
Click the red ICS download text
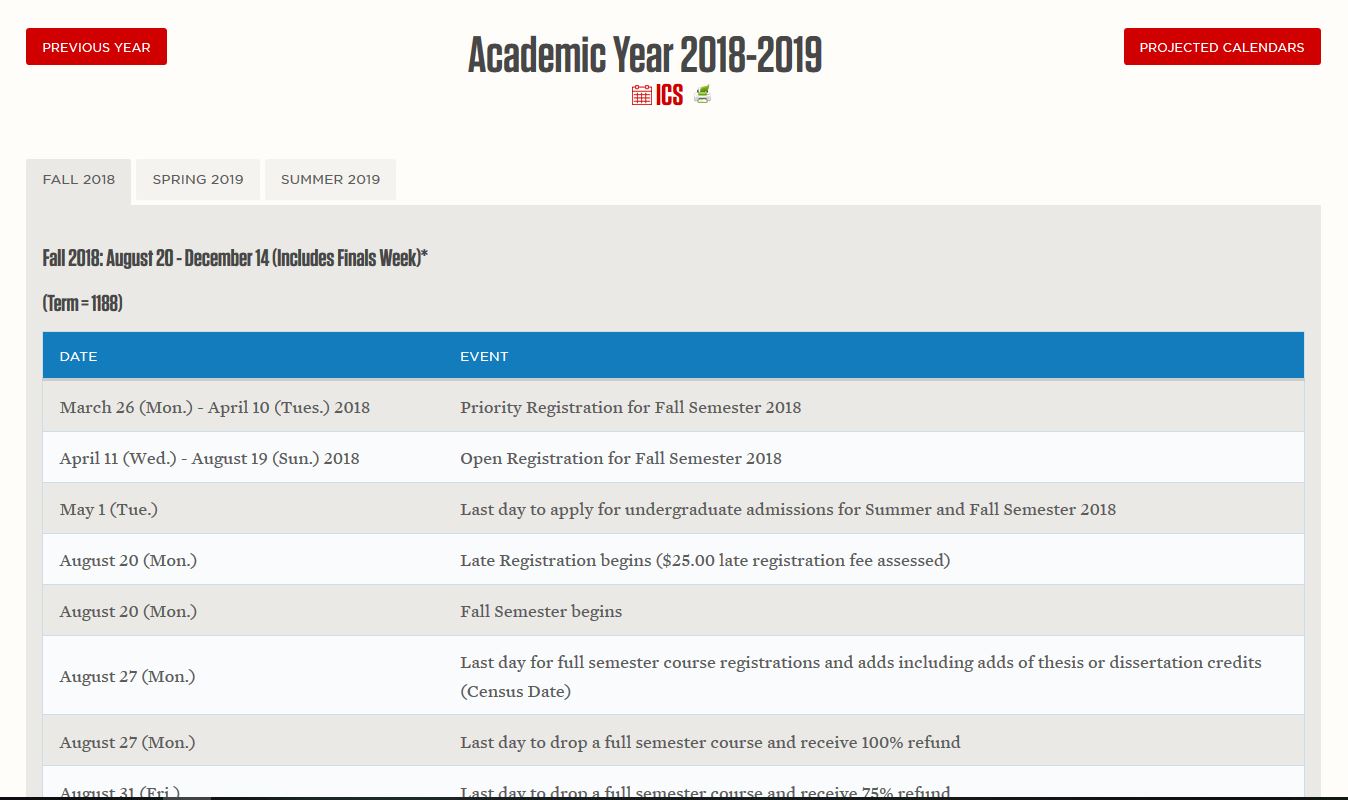point(670,95)
